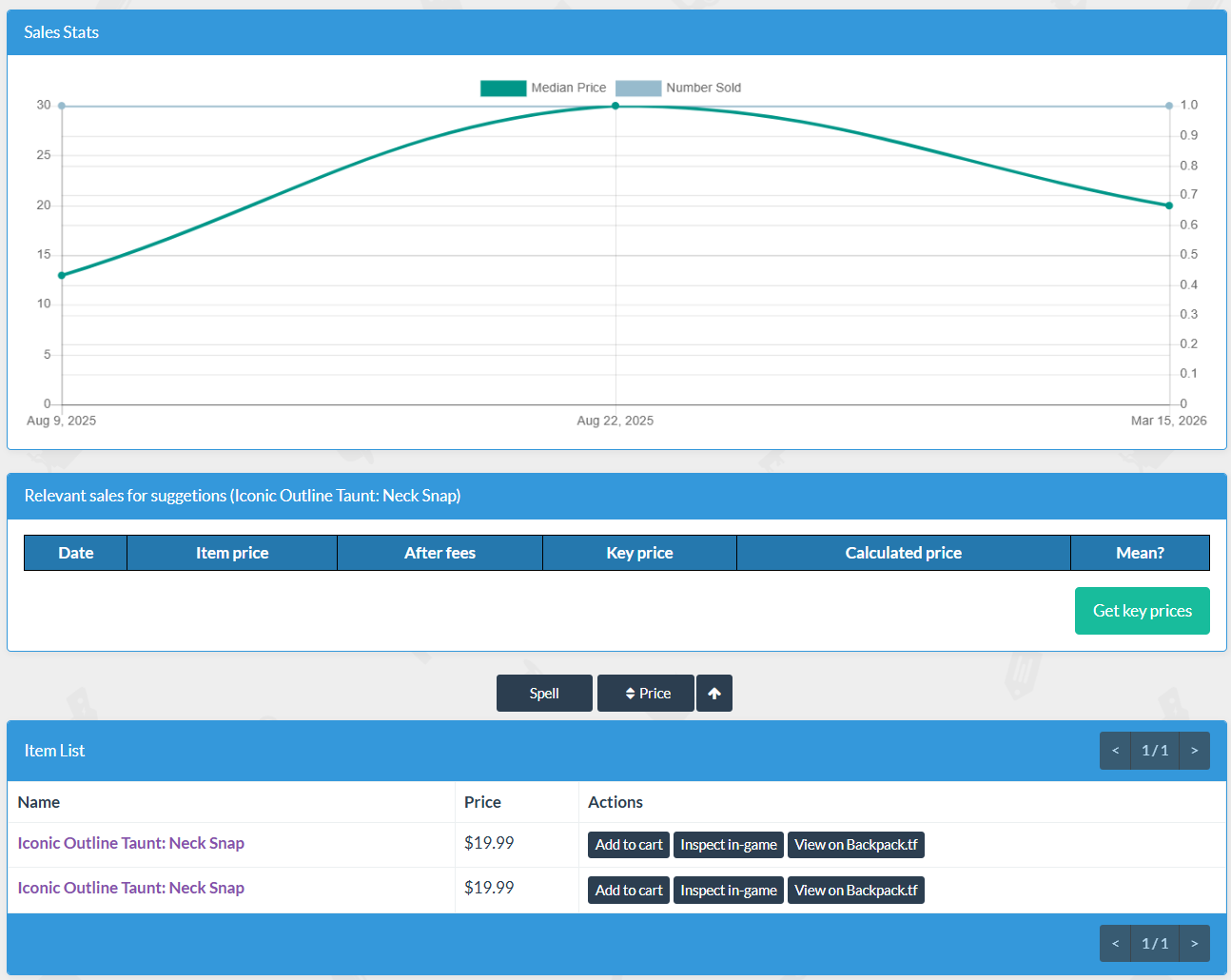Image resolution: width=1231 pixels, height=980 pixels.
Task: Click the Mean? column header
Action: [1140, 553]
